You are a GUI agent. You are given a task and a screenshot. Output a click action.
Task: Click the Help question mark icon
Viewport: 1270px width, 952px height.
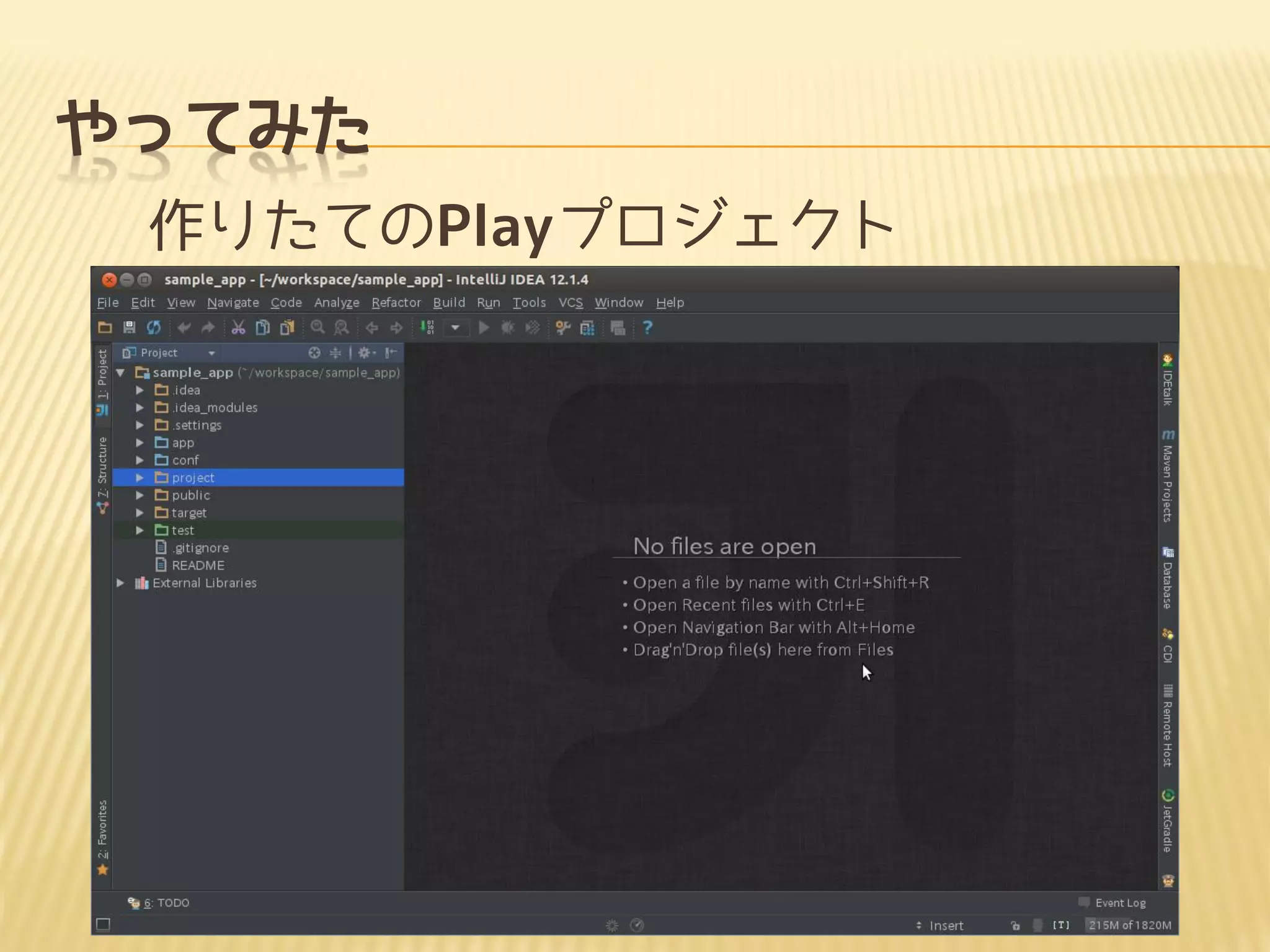pyautogui.click(x=647, y=327)
